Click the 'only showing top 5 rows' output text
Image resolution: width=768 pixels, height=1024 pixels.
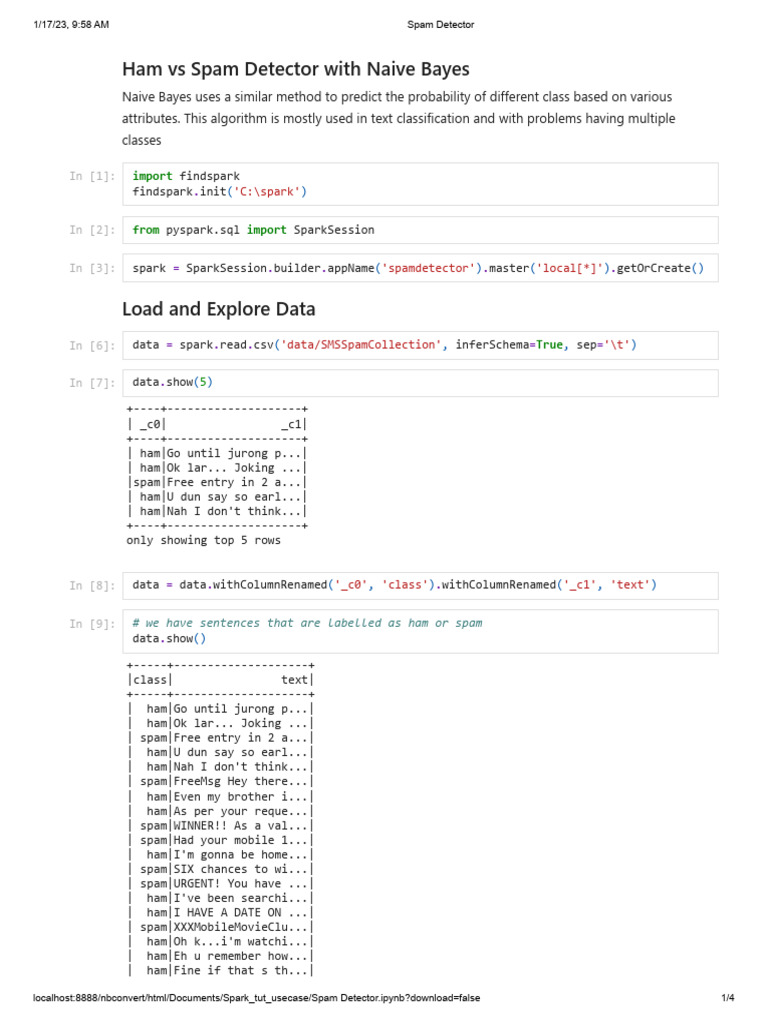(203, 541)
